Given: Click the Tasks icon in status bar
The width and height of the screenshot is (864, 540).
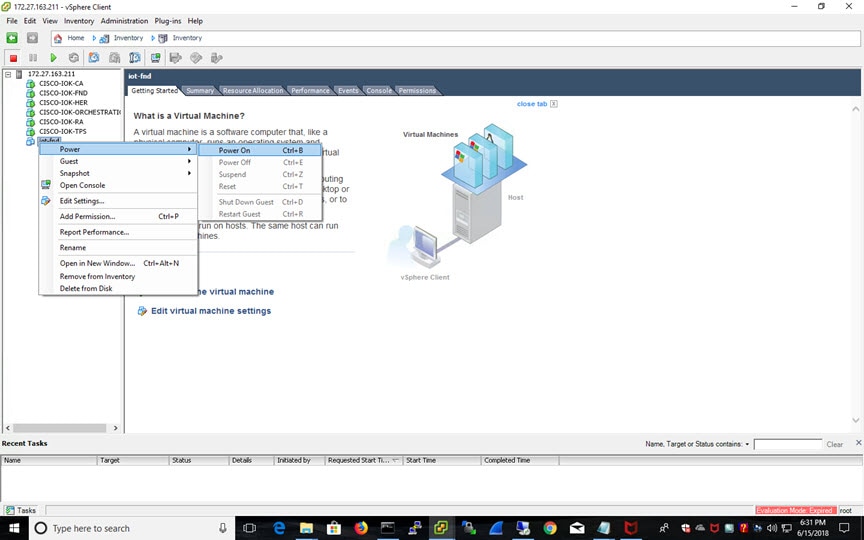Looking at the screenshot, I should [x=10, y=510].
